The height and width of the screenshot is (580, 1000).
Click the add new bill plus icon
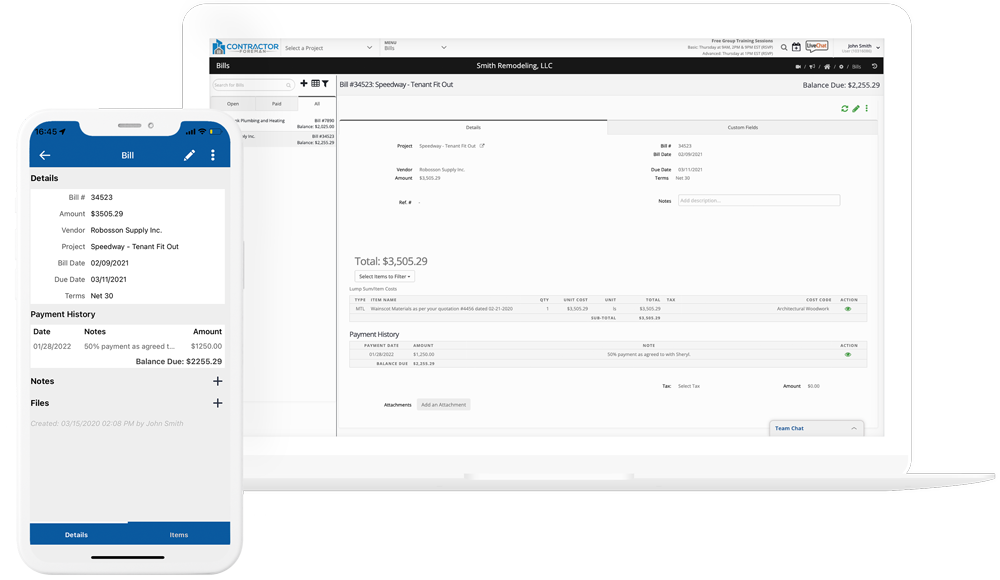coord(304,84)
